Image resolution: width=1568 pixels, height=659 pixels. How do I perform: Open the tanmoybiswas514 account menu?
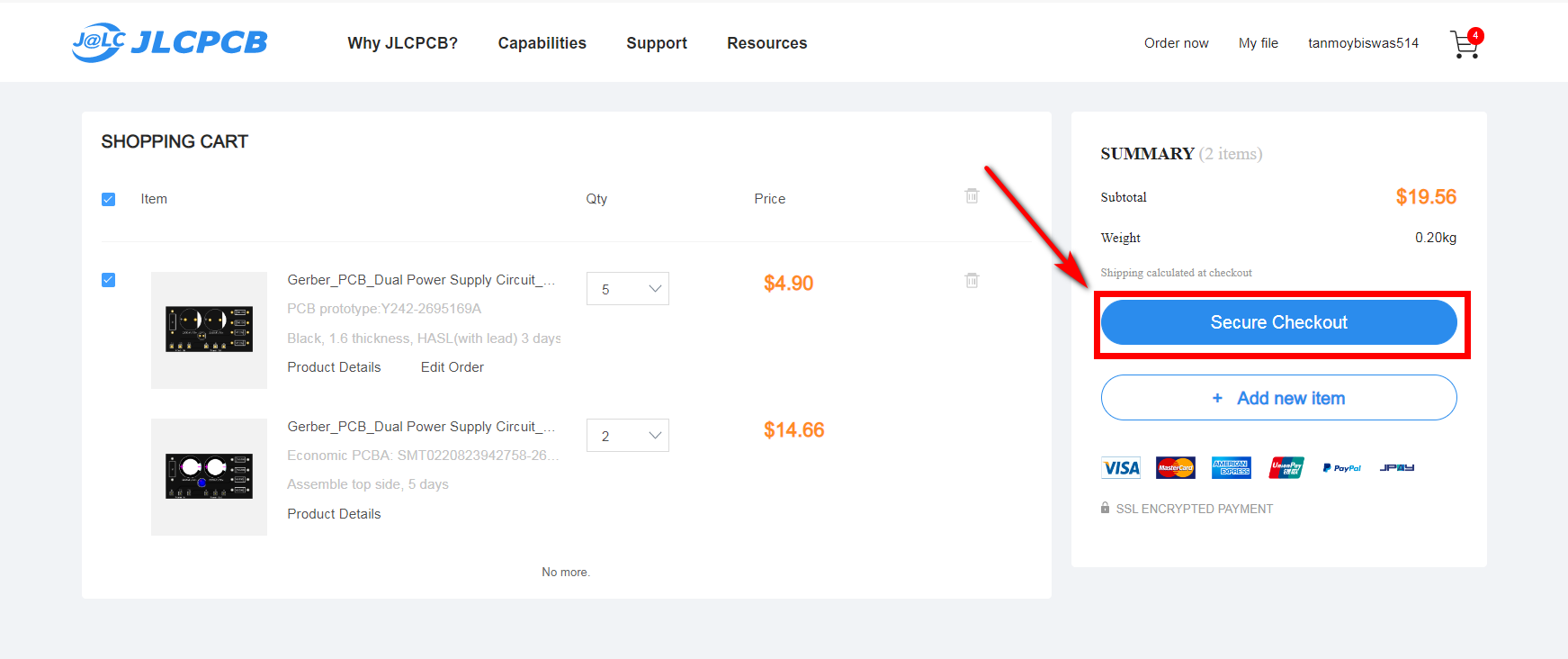tap(1363, 43)
